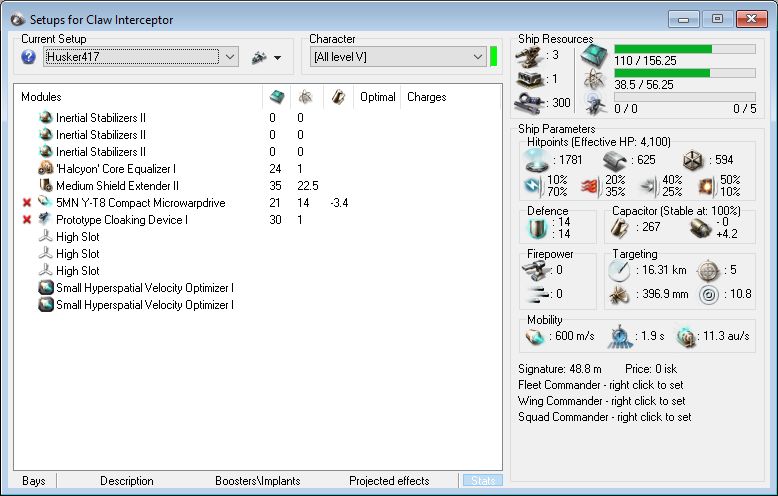This screenshot has width=778, height=496.
Task: Click the max locked targets icon
Action: [x=708, y=271]
